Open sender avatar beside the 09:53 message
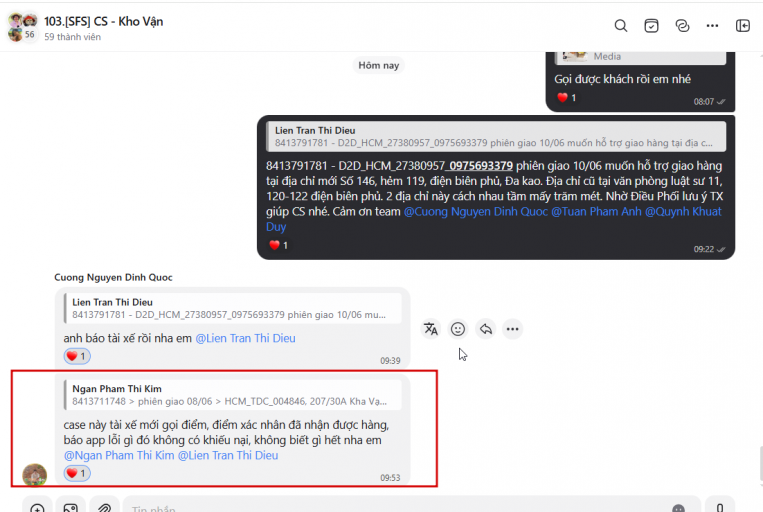Screen dimensions: 763x512 (x=35, y=475)
